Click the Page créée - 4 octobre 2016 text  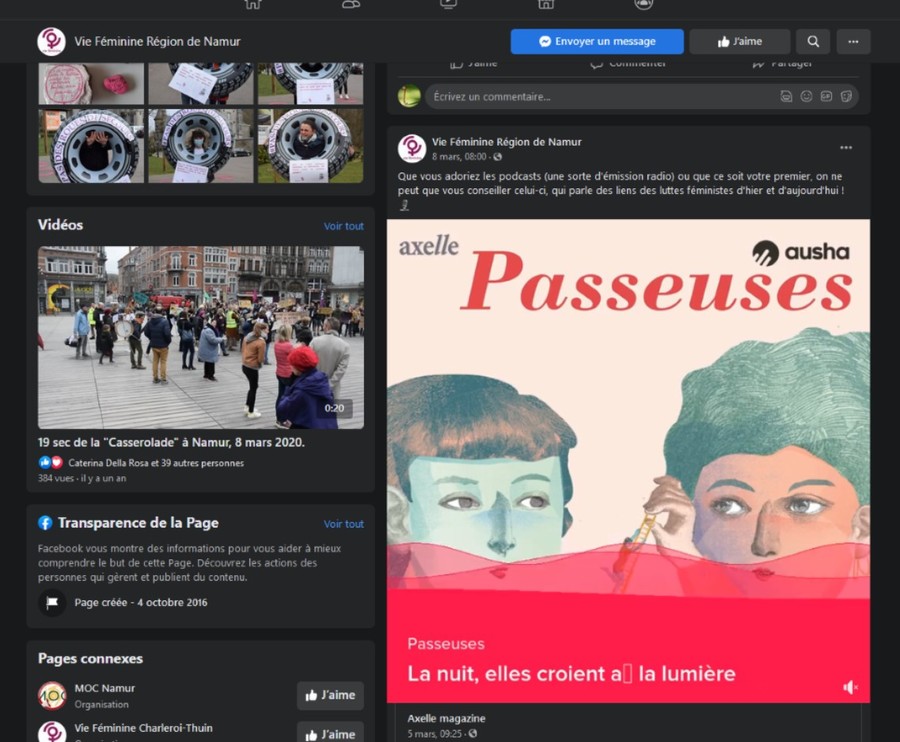pyautogui.click(x=141, y=603)
